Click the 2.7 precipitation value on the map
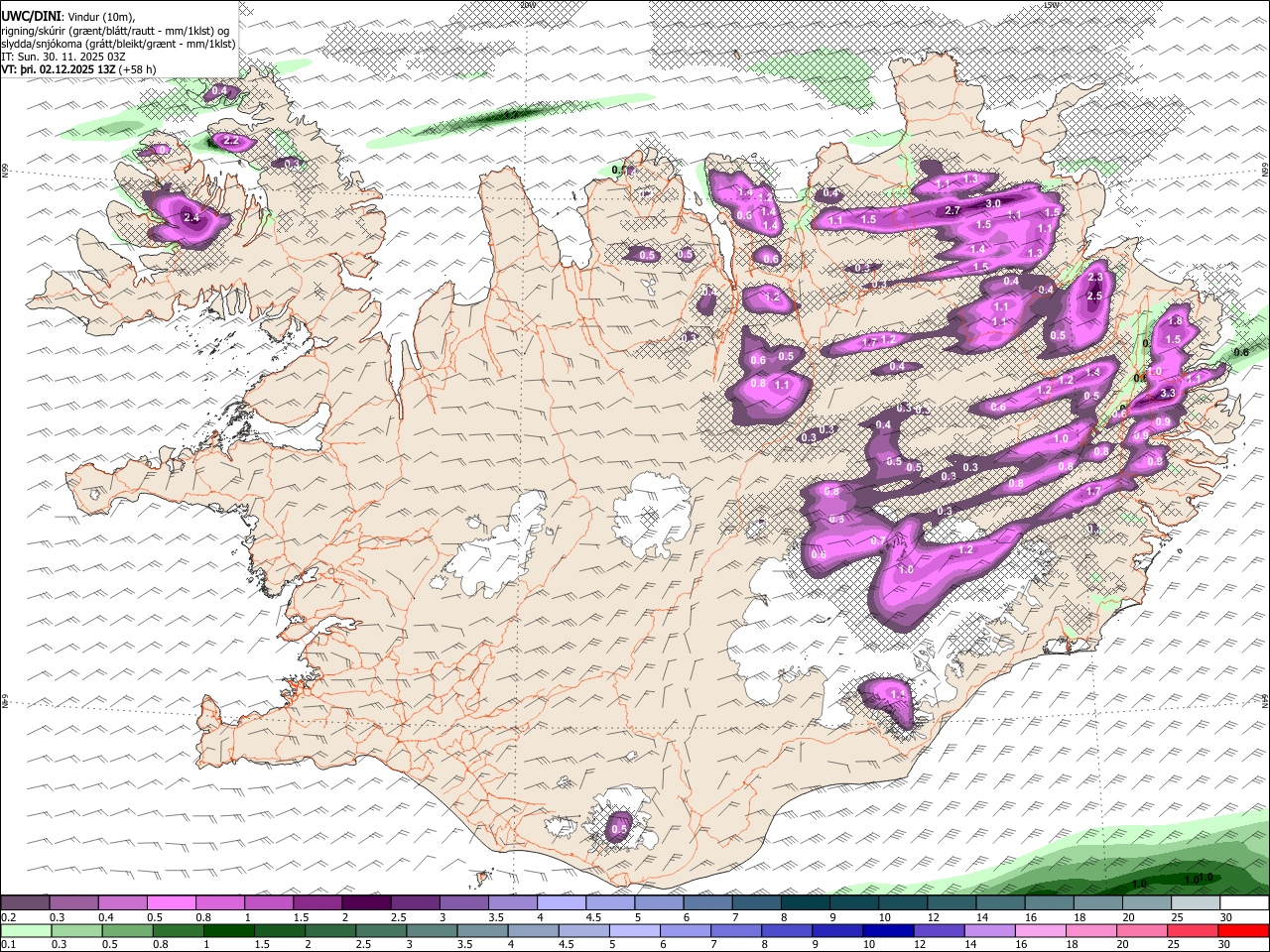The height and width of the screenshot is (952, 1270). [x=953, y=210]
